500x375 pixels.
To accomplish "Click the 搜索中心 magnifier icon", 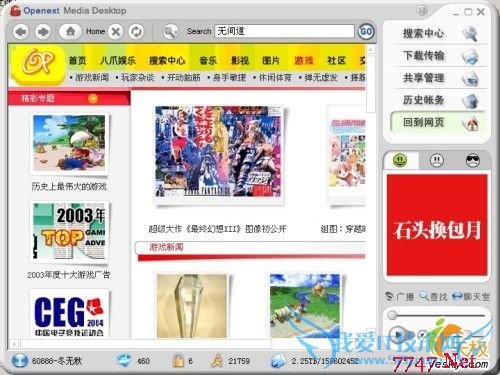I will click(x=470, y=34).
